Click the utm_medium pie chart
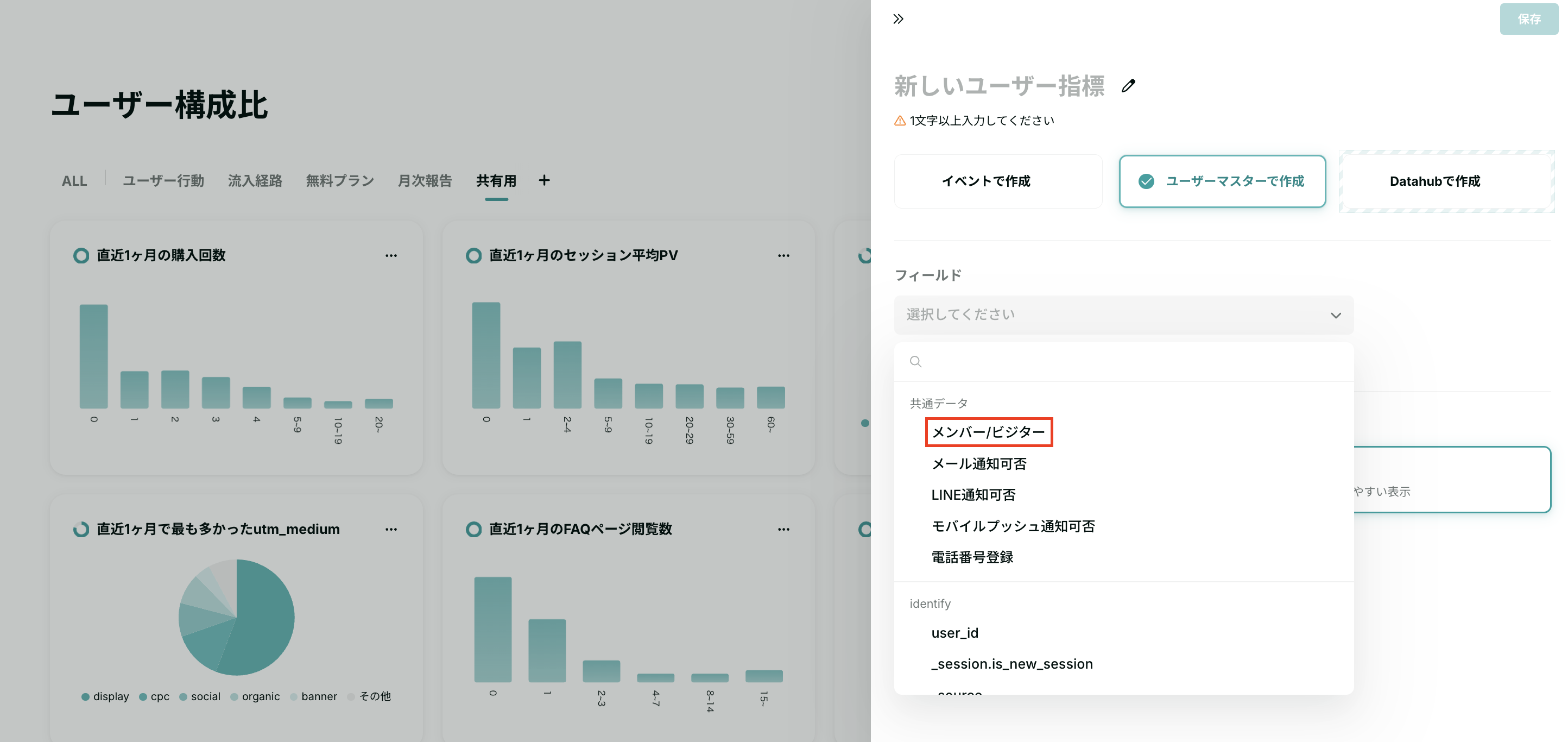 [236, 617]
